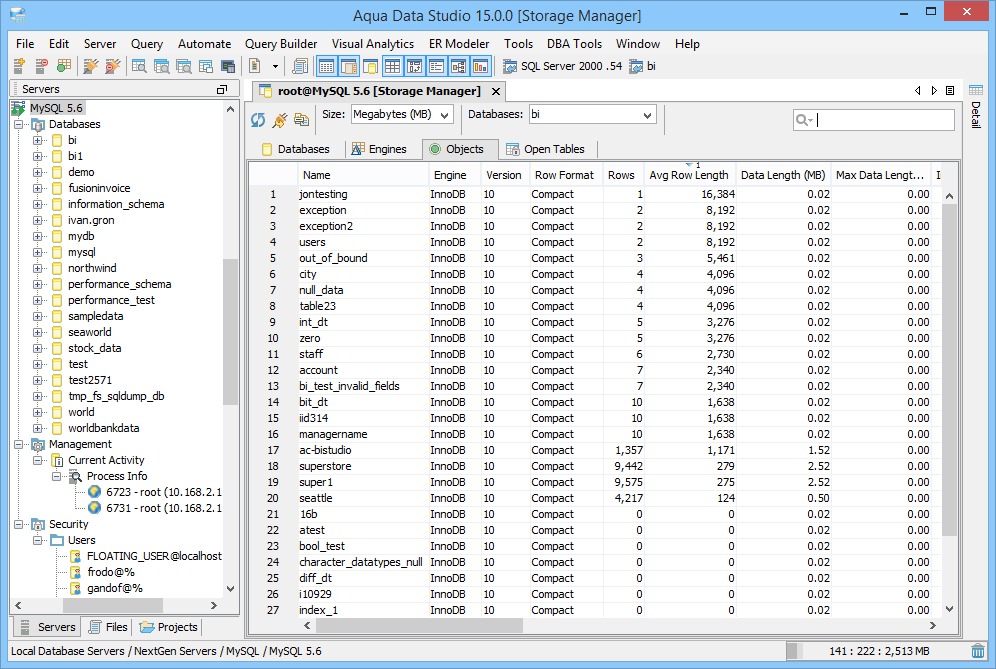Click the table's horizontal scrollbar

(x=419, y=626)
